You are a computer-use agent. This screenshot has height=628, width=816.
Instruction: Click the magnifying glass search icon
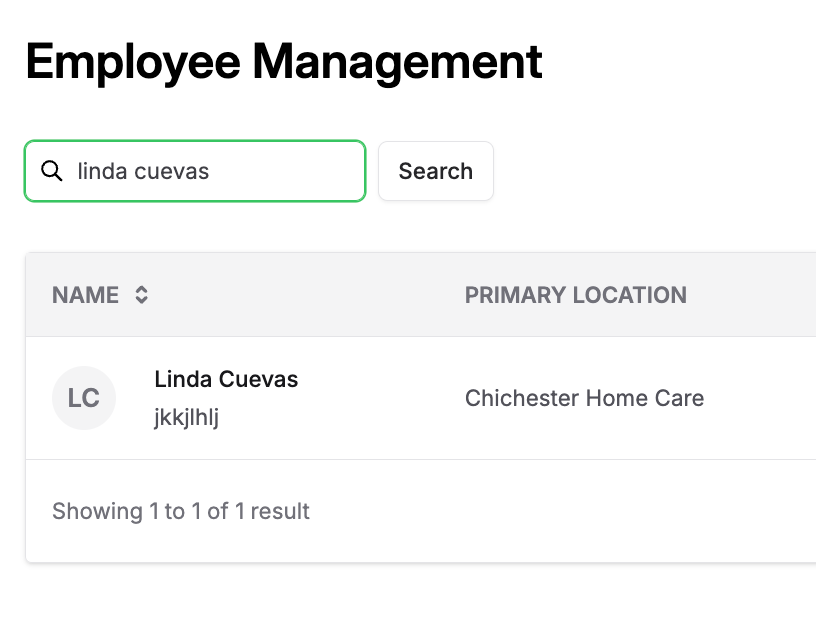pos(52,171)
